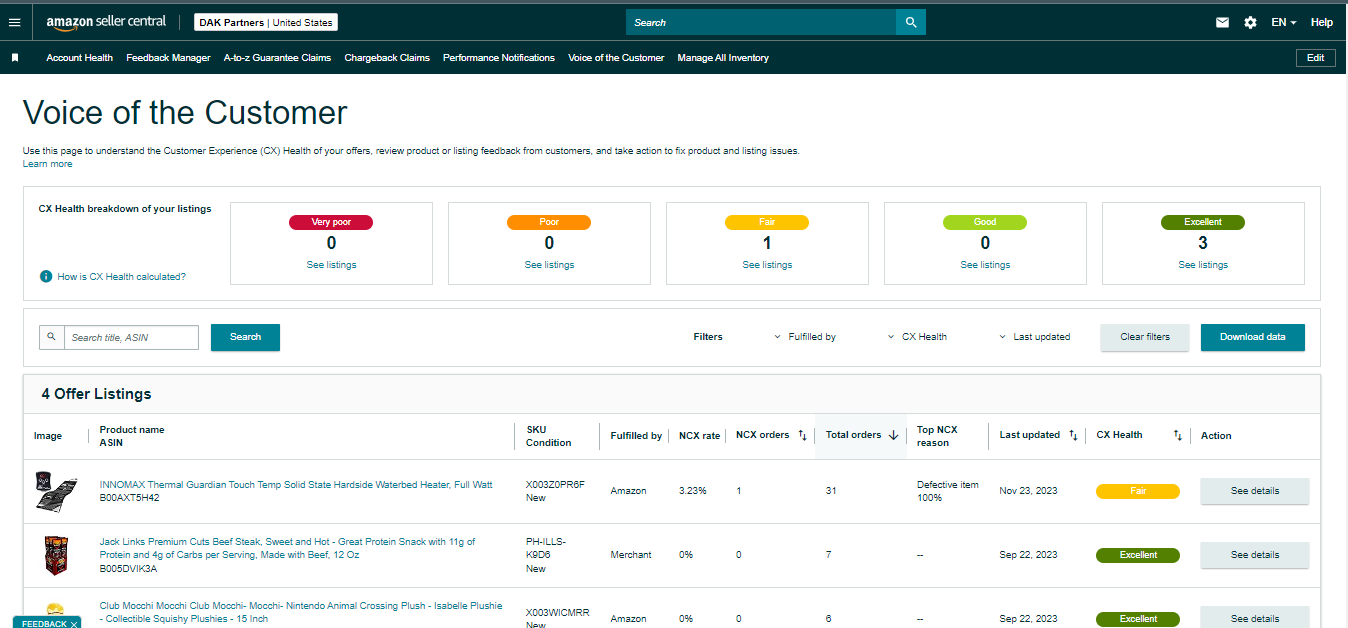This screenshot has width=1348, height=628.
Task: Open Manage All Inventory
Action: coord(723,58)
